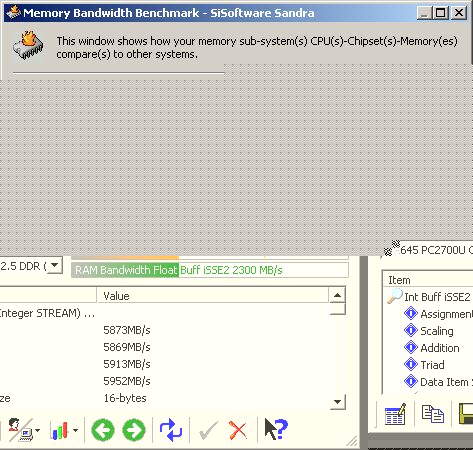Click the Sandra title bar application icon
This screenshot has width=473, height=450.
13,13
